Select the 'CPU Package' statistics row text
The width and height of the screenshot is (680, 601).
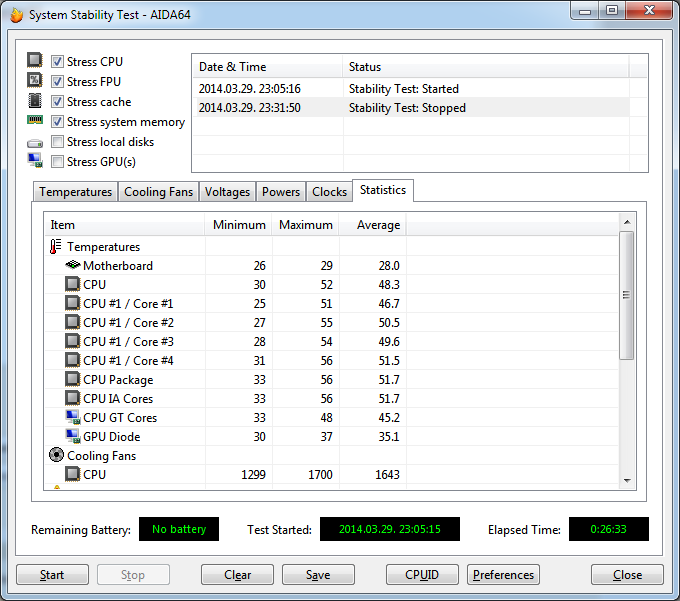[x=118, y=380]
